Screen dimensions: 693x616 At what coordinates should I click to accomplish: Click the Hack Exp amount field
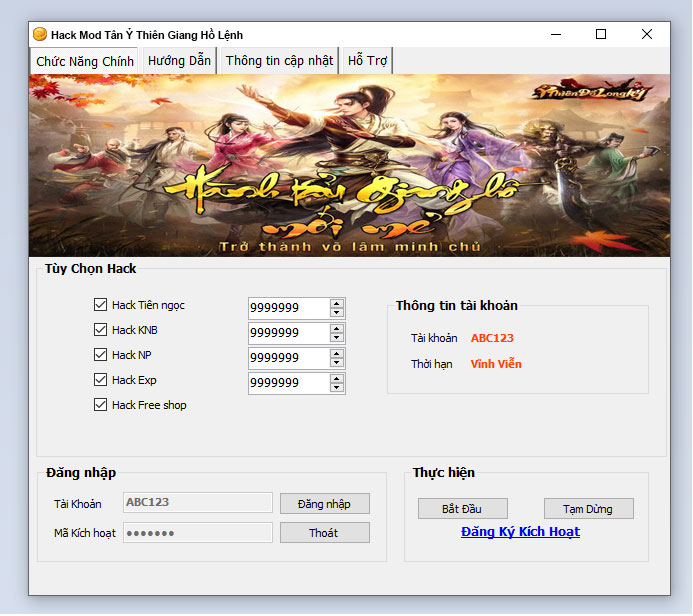(289, 383)
